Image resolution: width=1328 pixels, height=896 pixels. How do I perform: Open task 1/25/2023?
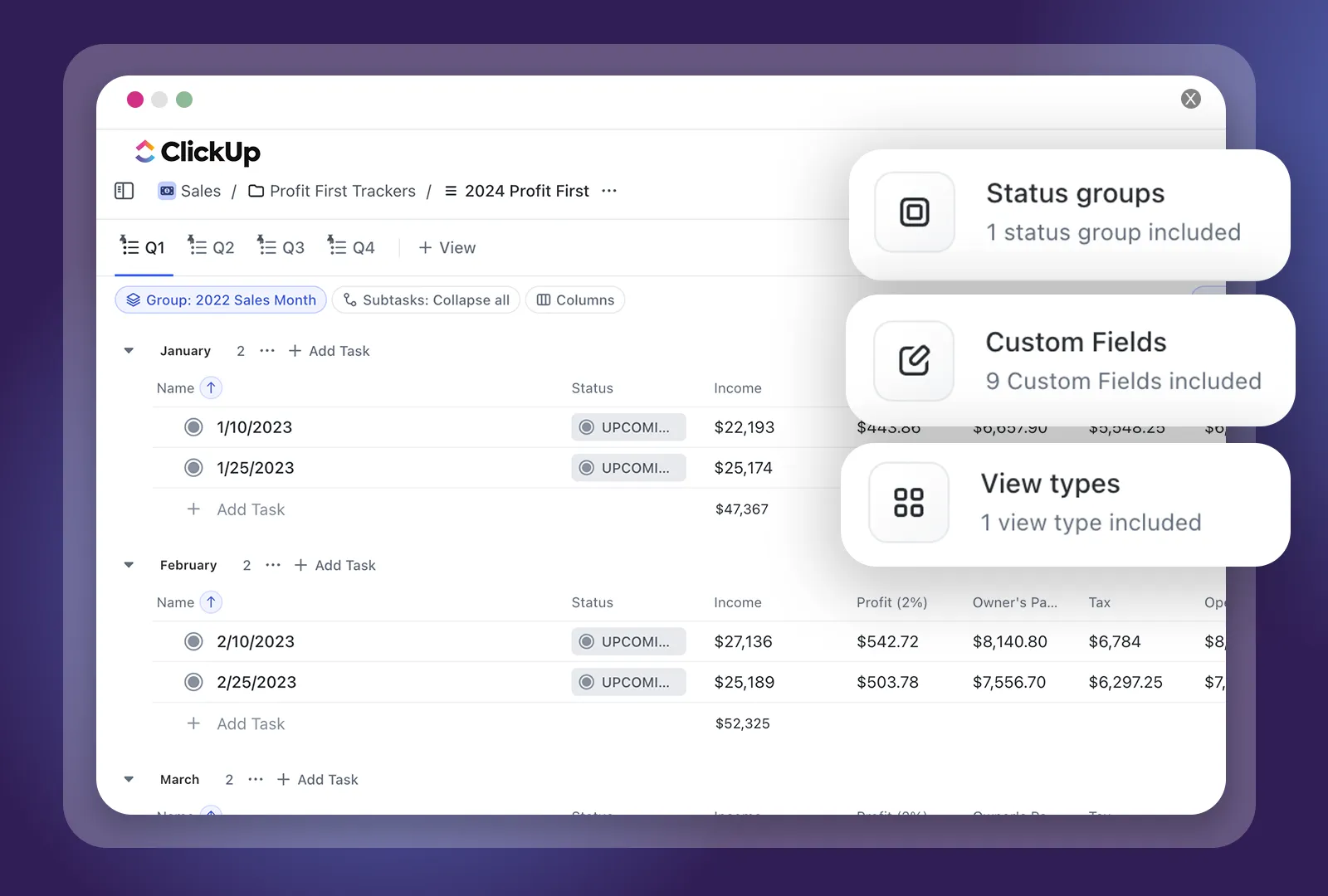pos(256,468)
